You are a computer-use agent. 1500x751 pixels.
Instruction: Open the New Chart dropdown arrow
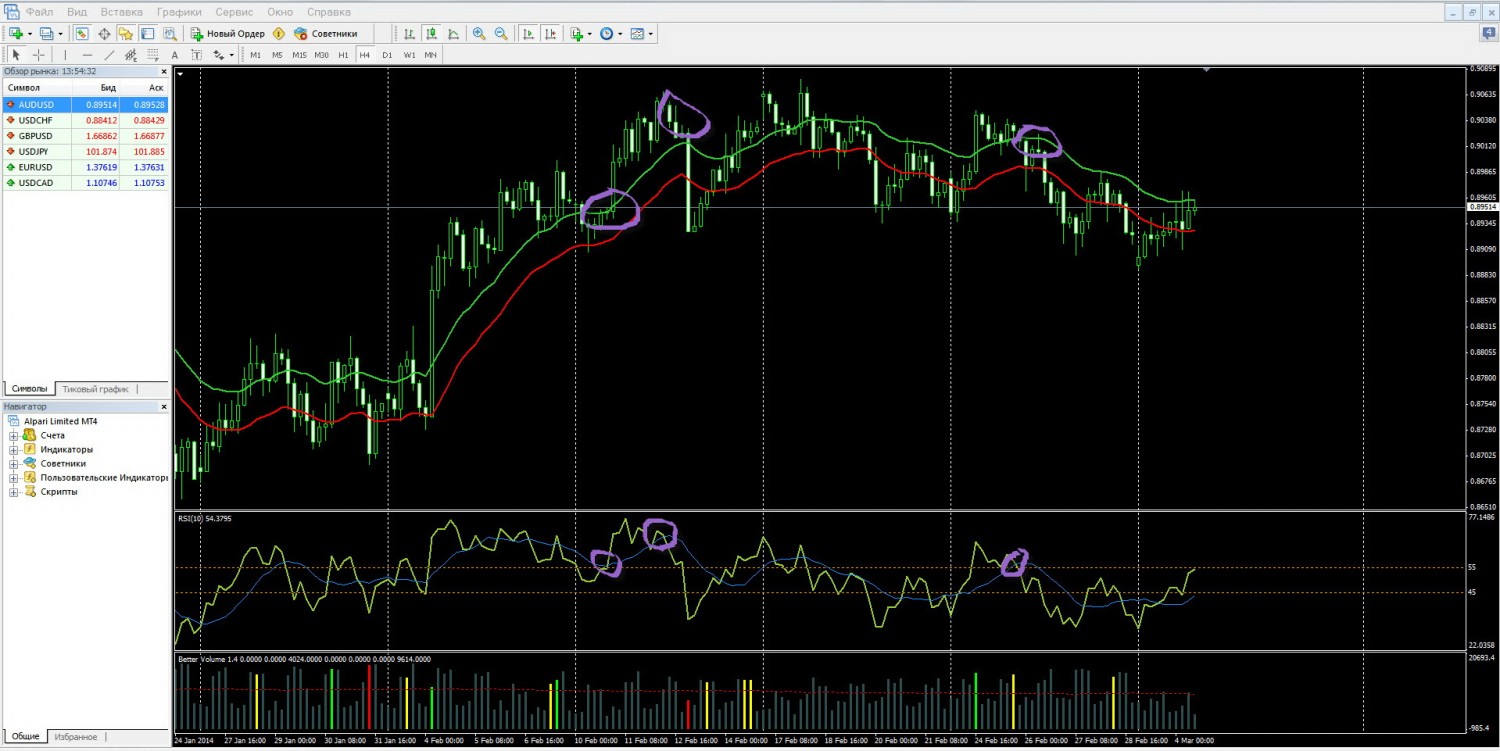tap(30, 34)
